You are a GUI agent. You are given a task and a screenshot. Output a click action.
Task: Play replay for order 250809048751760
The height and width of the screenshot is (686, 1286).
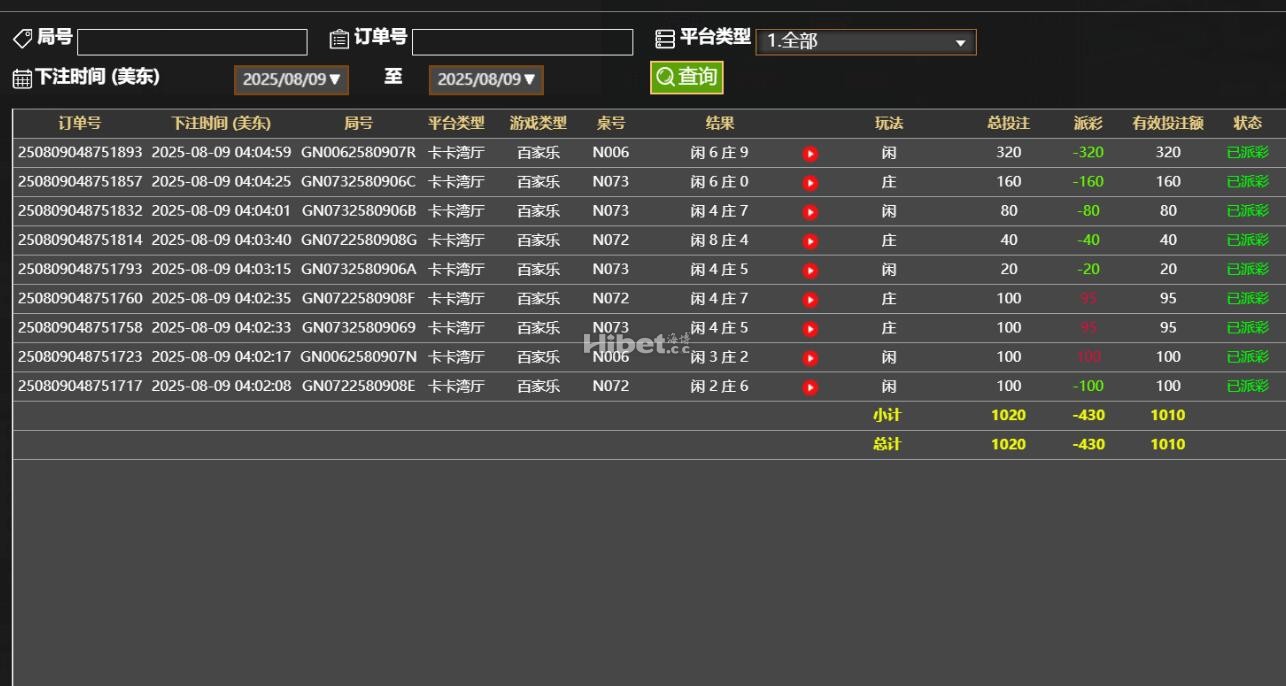(x=810, y=299)
